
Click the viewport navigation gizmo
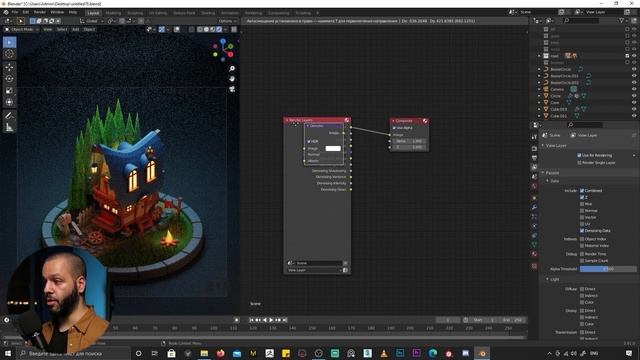tap(223, 50)
